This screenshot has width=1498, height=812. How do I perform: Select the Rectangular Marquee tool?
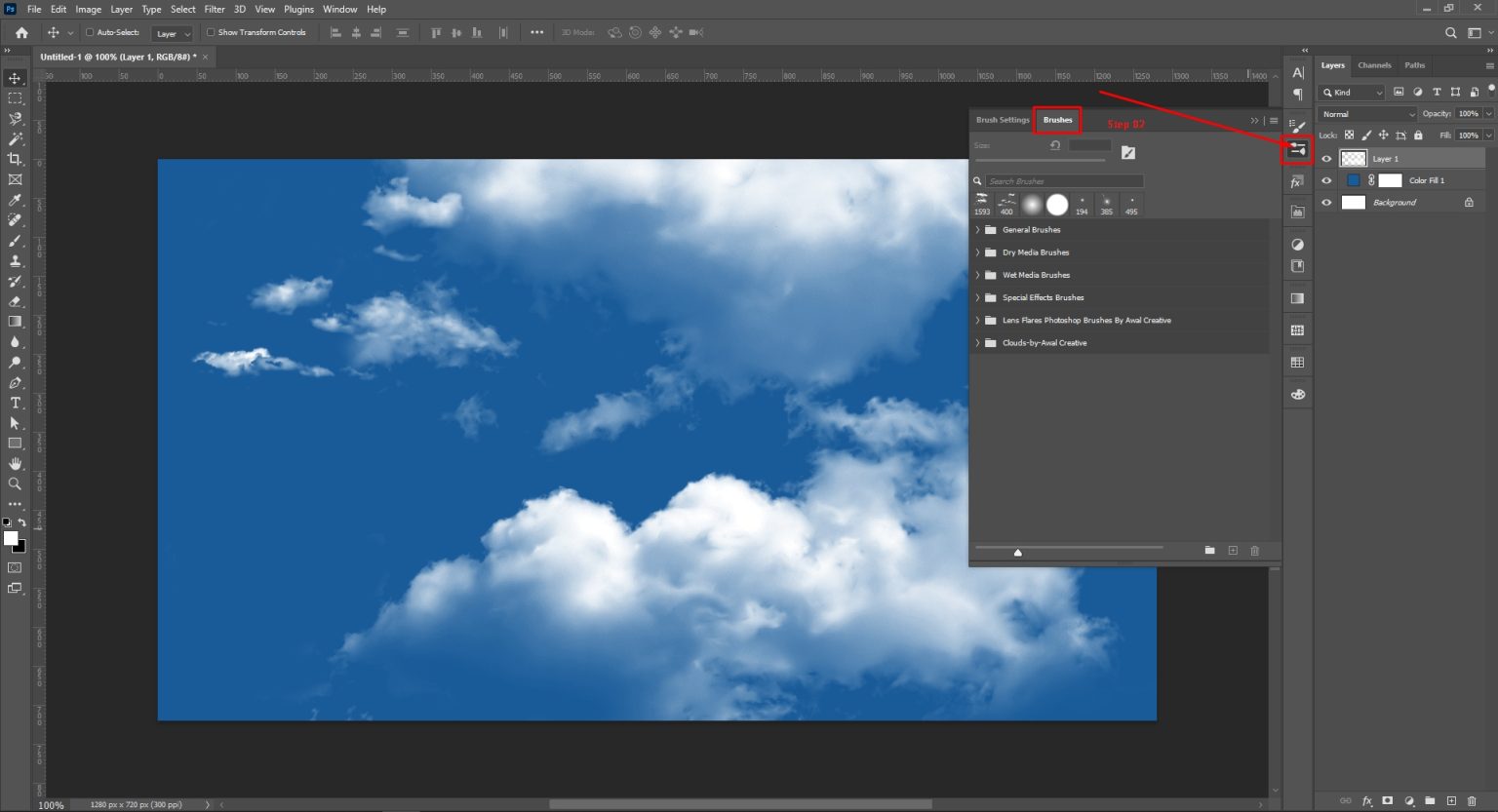coord(15,98)
